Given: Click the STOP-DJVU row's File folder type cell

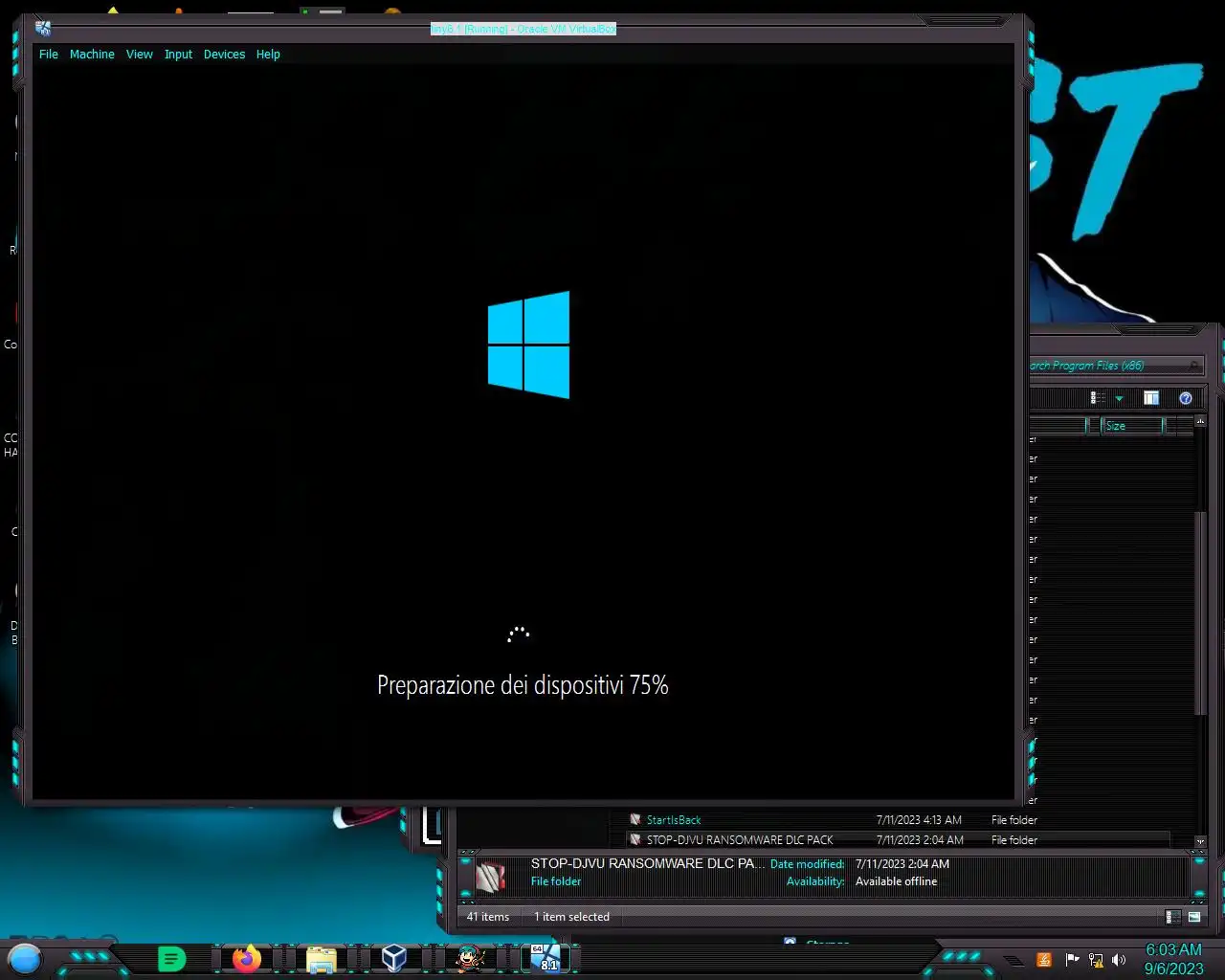Looking at the screenshot, I should point(1014,840).
